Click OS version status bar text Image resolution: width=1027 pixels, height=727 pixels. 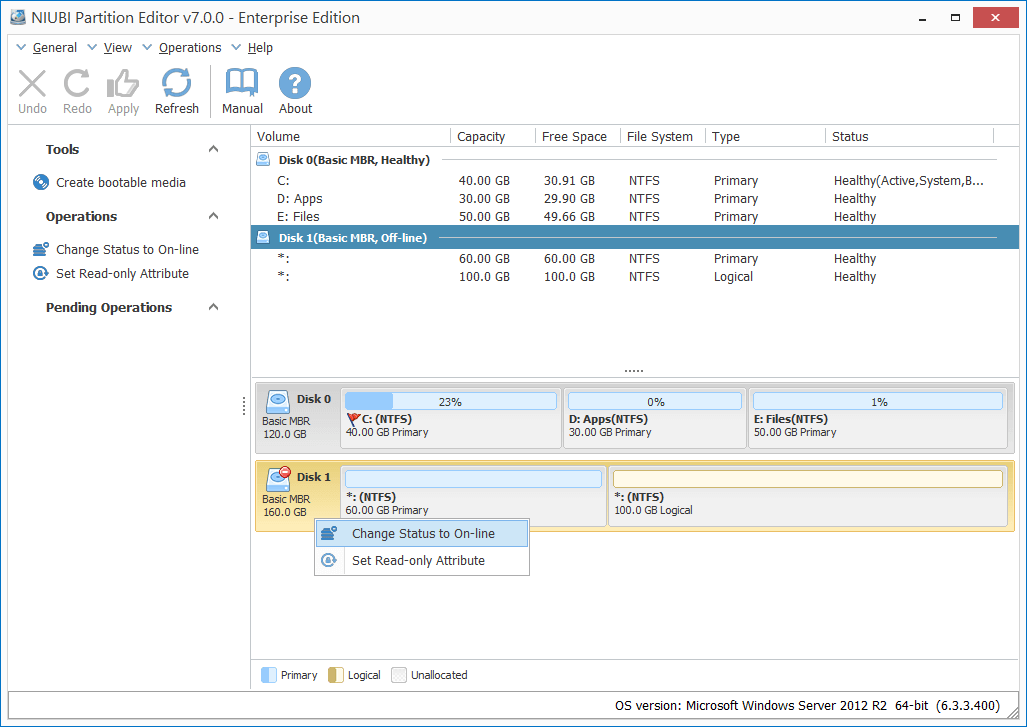(x=807, y=705)
